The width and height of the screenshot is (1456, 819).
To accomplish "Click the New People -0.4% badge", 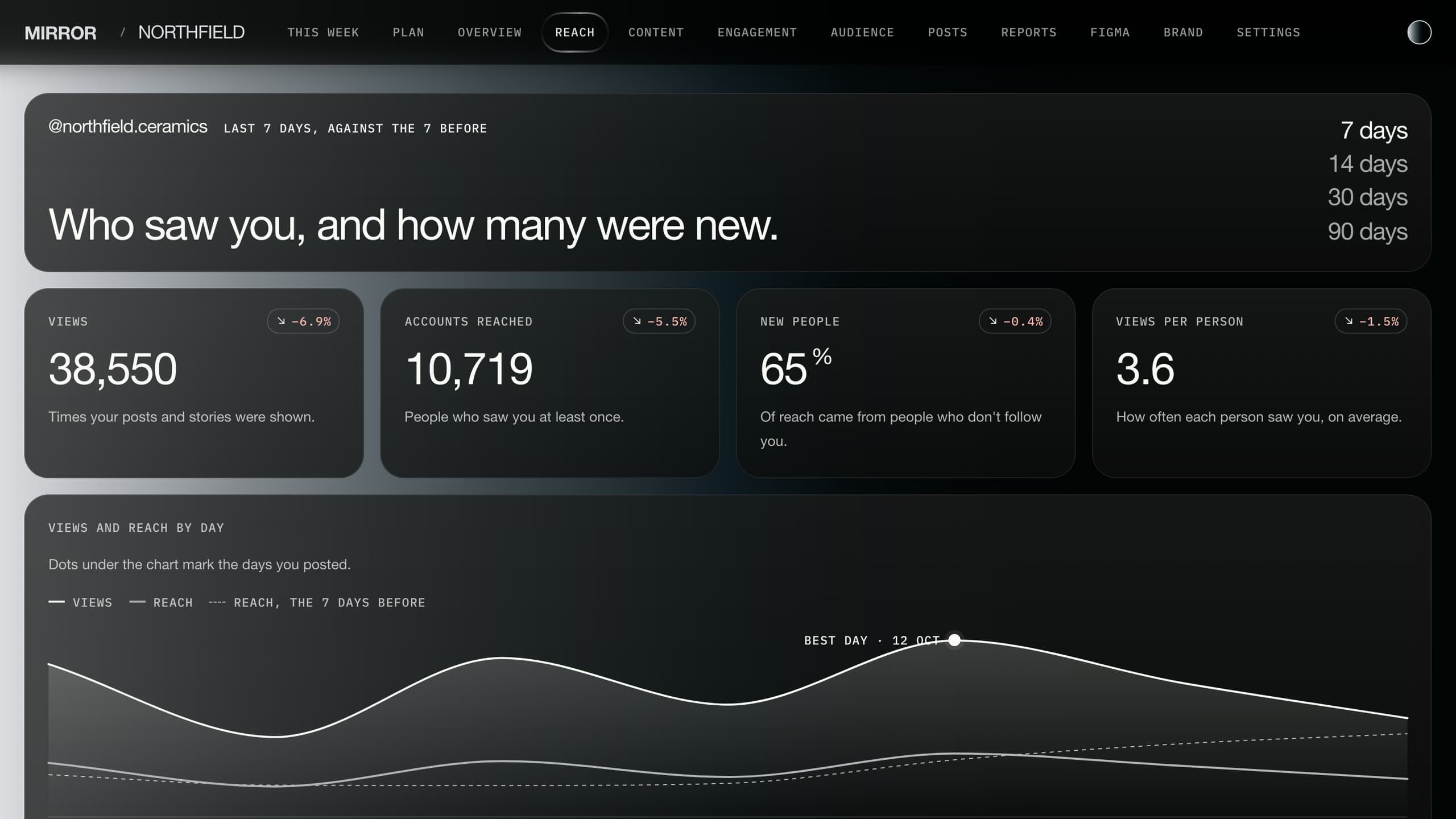I will point(1015,321).
